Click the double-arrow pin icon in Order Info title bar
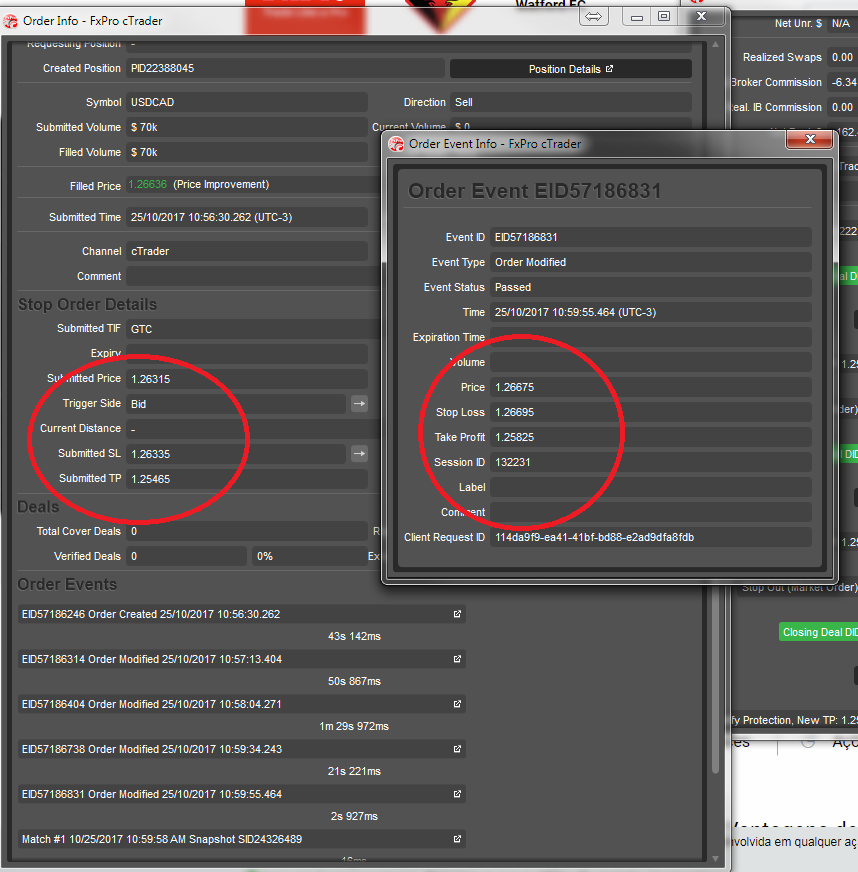 [x=593, y=17]
